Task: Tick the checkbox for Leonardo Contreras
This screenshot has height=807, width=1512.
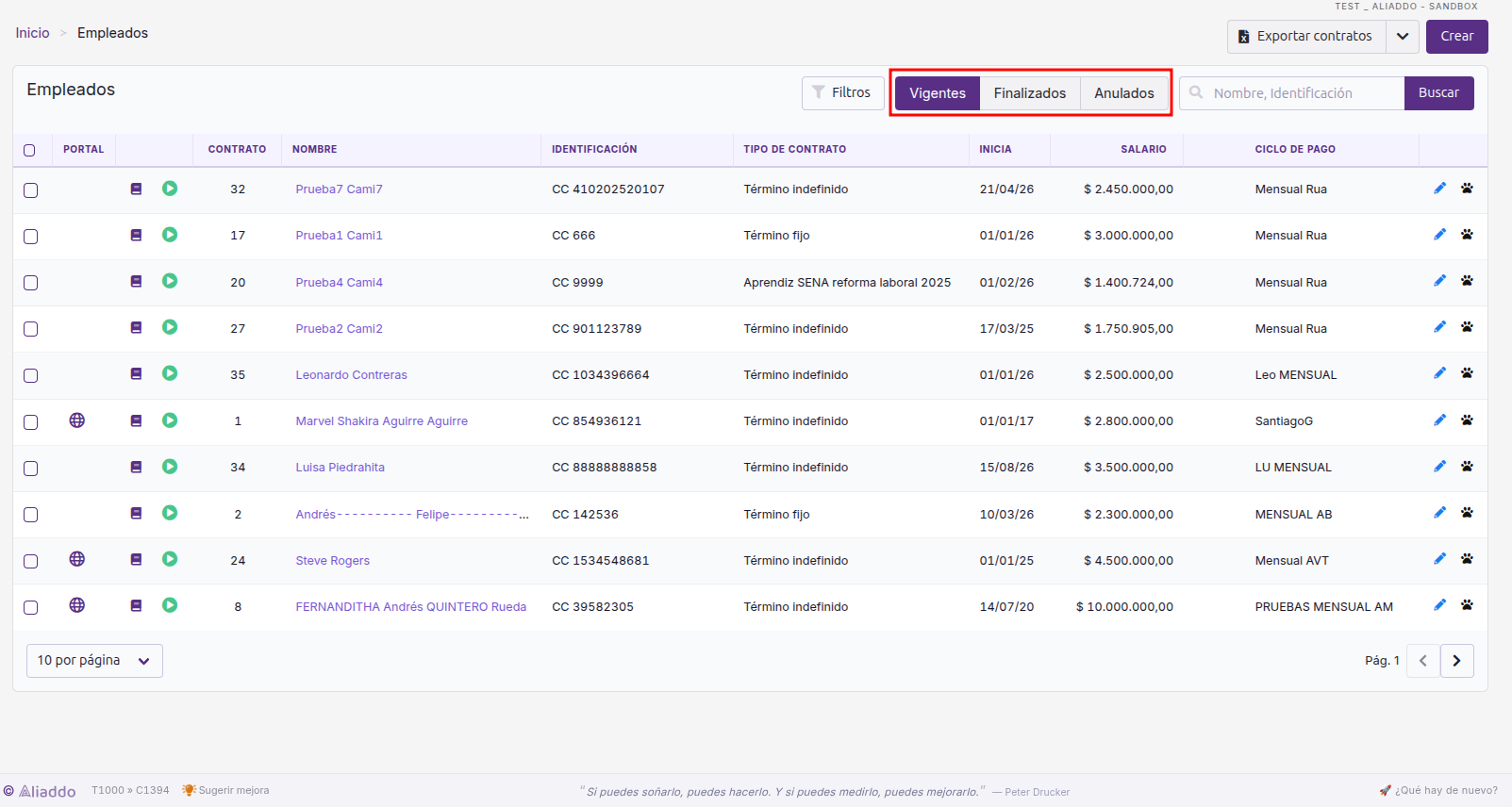Action: [30, 375]
